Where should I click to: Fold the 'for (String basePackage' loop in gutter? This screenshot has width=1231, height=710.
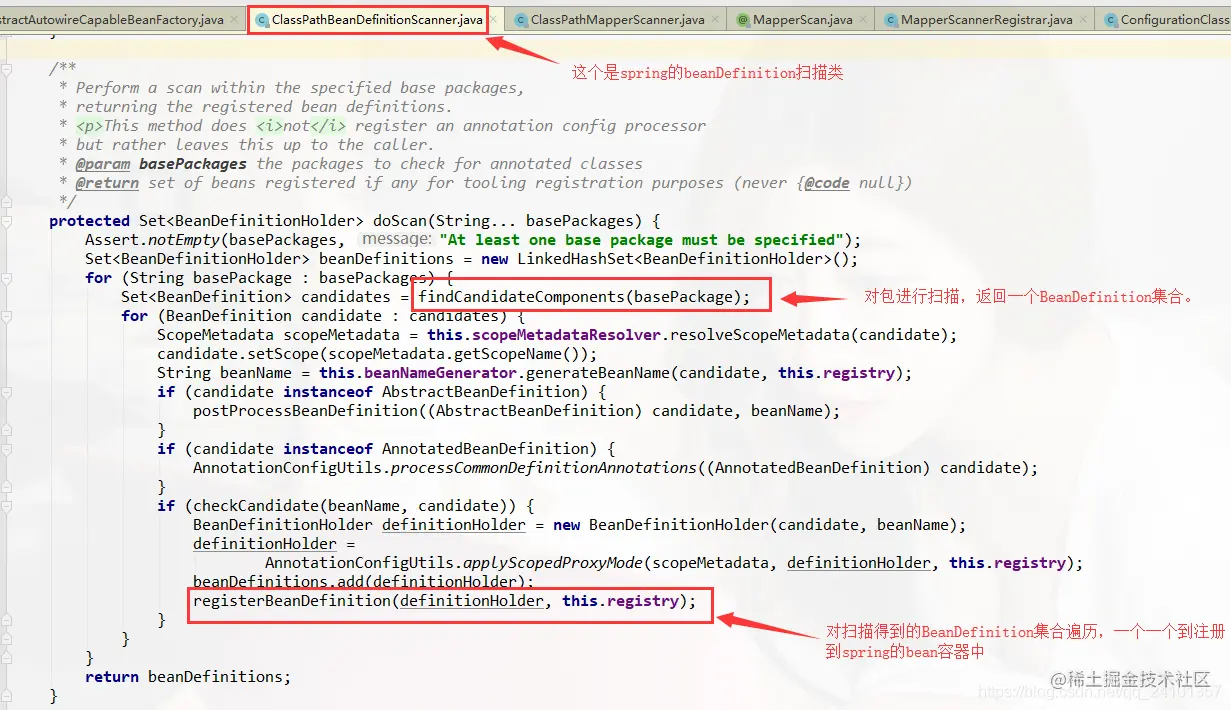pos(8,278)
